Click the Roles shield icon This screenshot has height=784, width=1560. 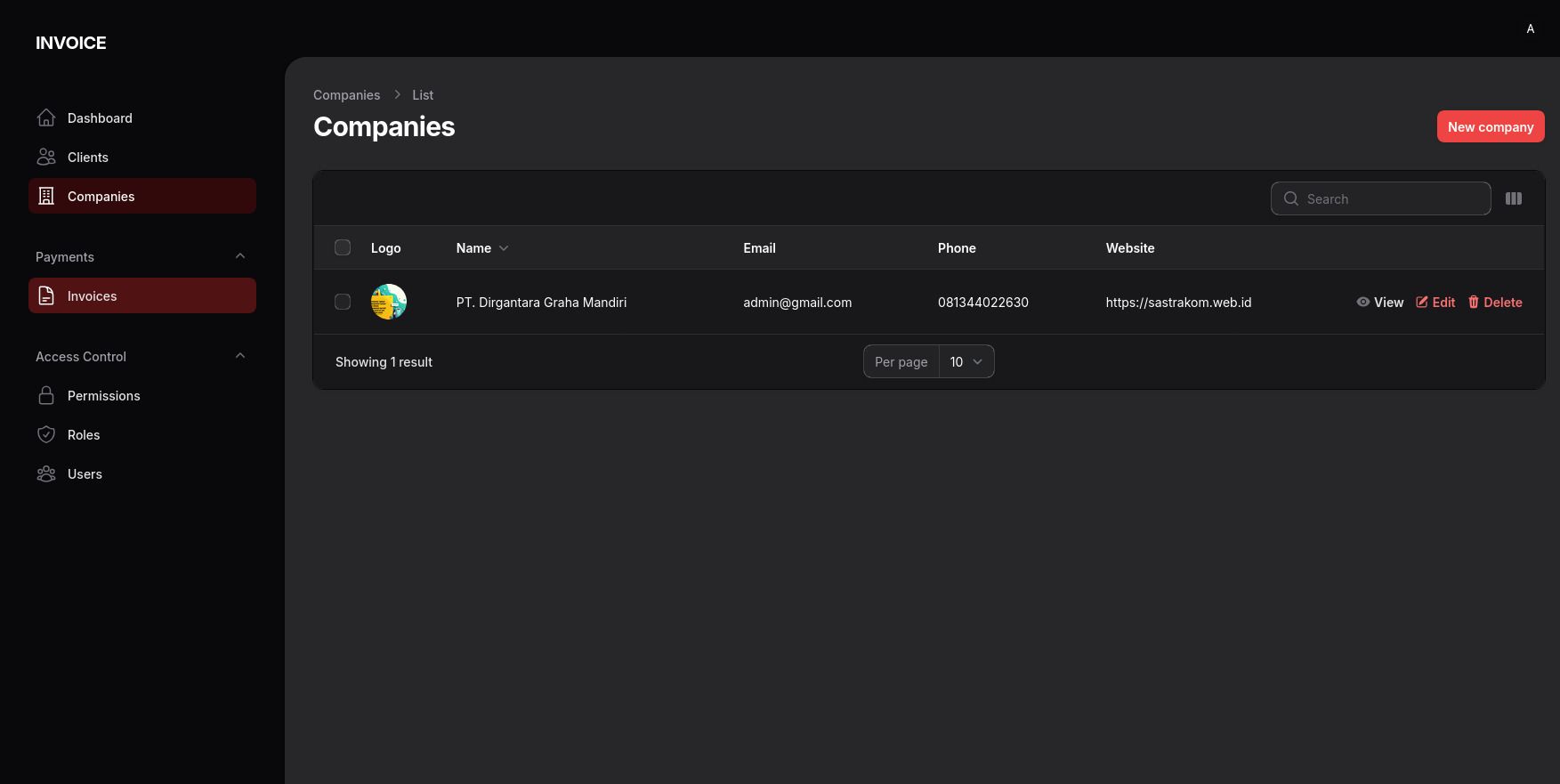[x=46, y=435]
